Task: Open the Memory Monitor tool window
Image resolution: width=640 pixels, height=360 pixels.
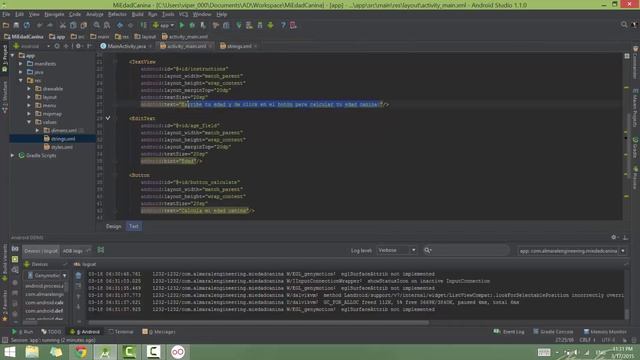Action: [x=605, y=331]
